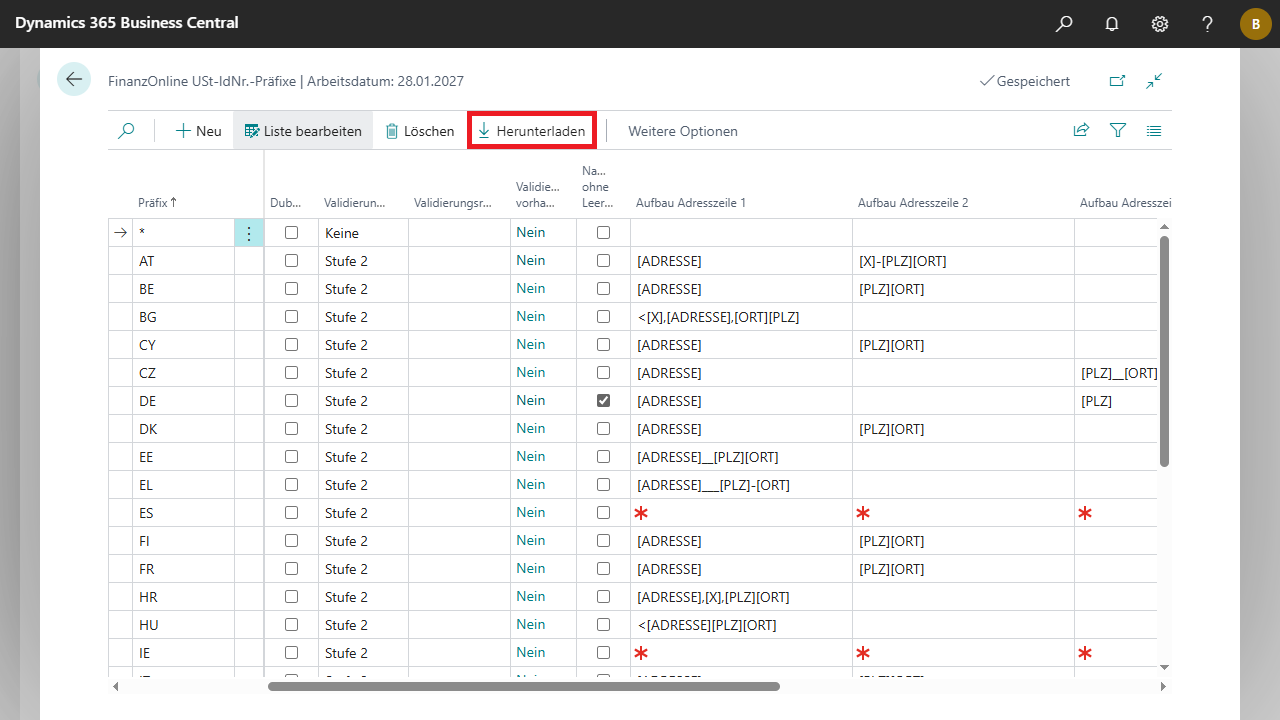
Task: Select prefix cell DE
Action: click(x=184, y=401)
